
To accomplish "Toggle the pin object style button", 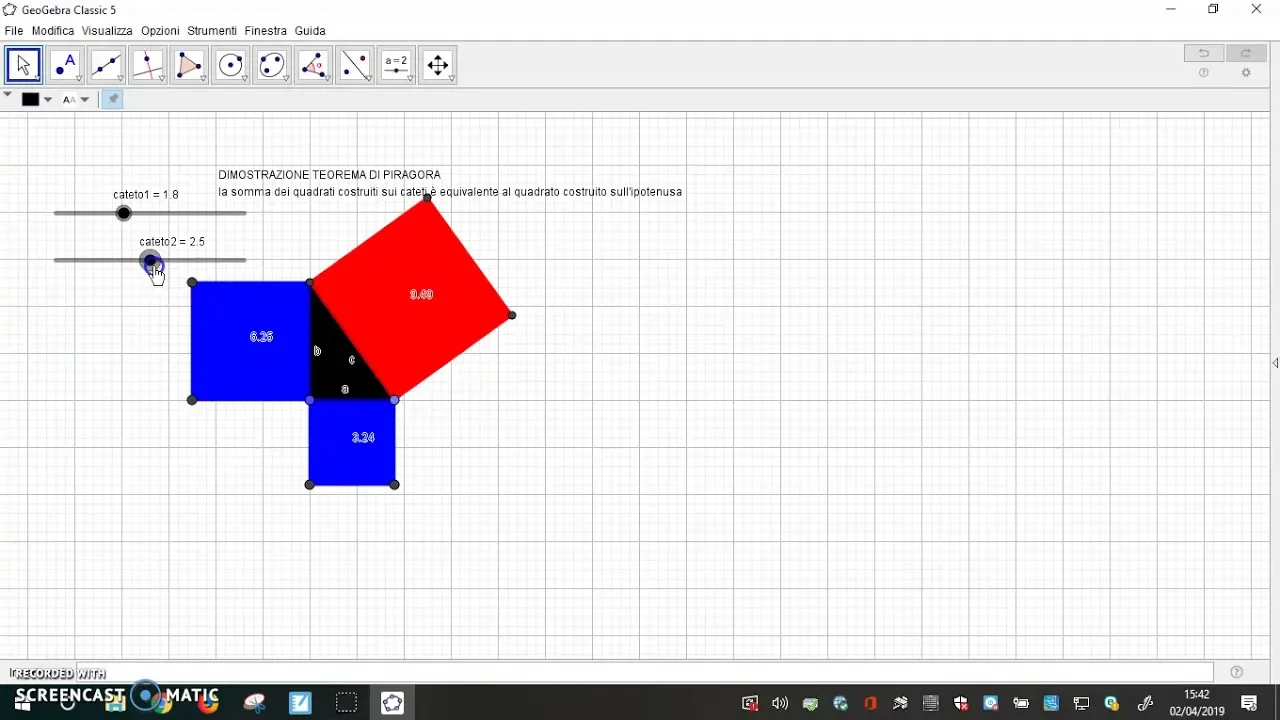I will point(113,99).
